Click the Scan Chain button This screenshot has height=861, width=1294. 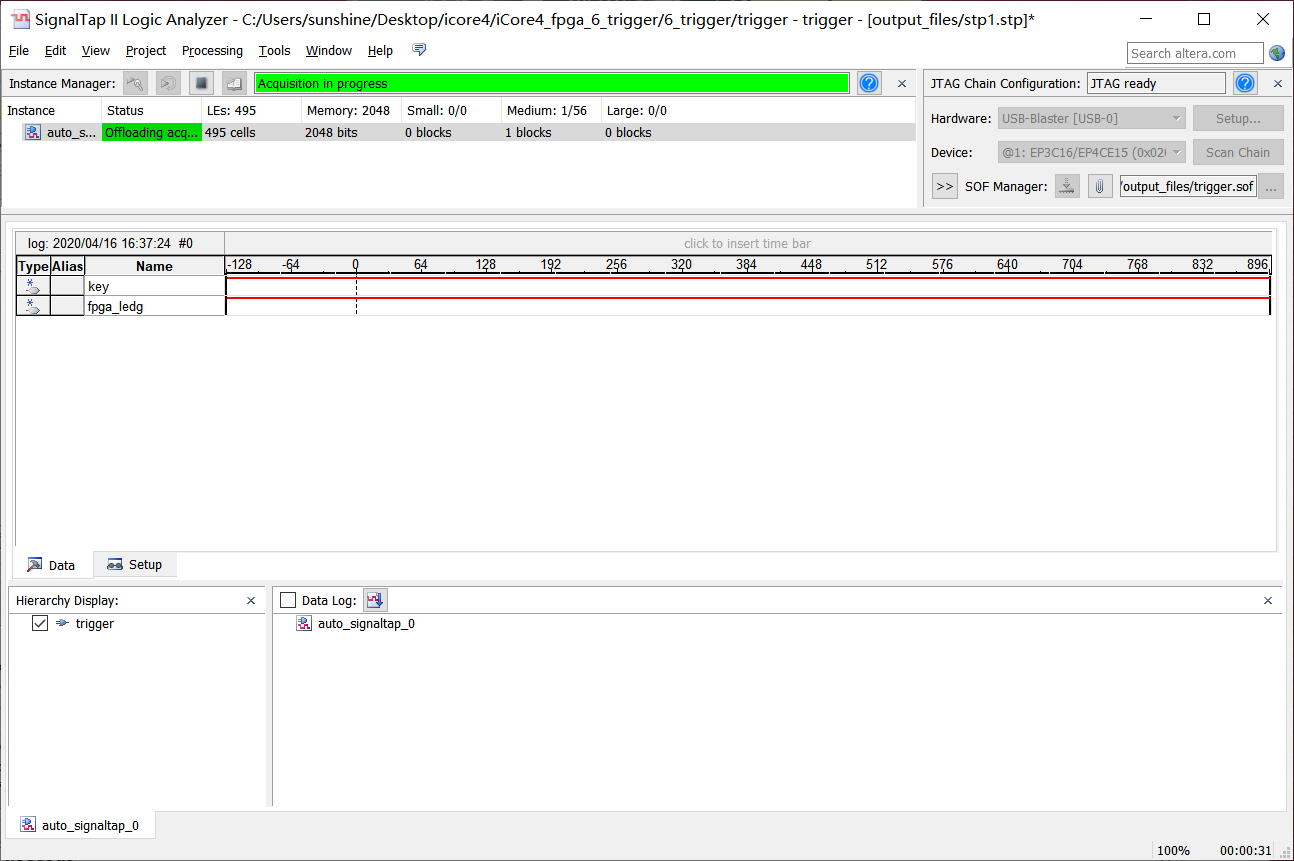(x=1237, y=152)
